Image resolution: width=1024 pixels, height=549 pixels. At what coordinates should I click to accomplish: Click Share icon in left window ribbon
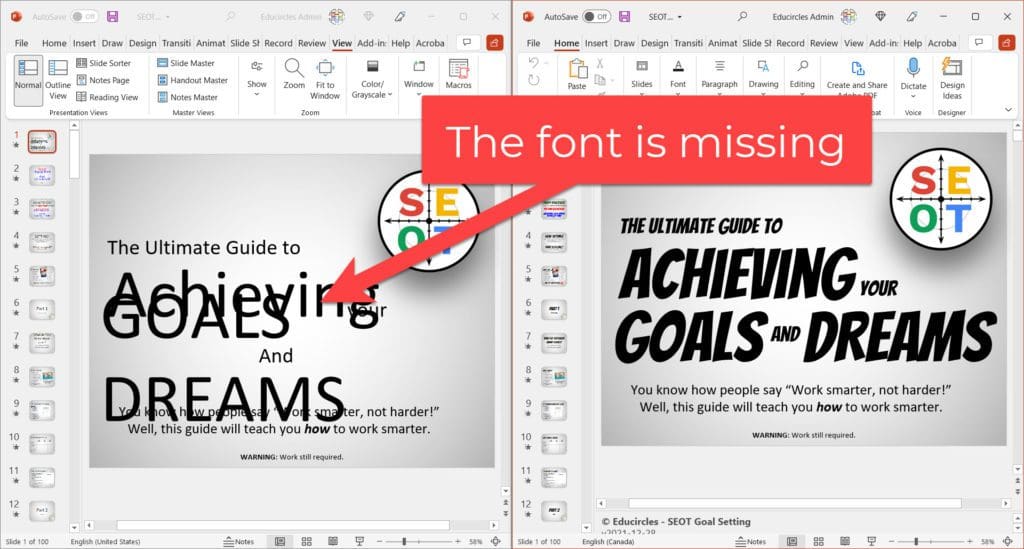coord(494,42)
